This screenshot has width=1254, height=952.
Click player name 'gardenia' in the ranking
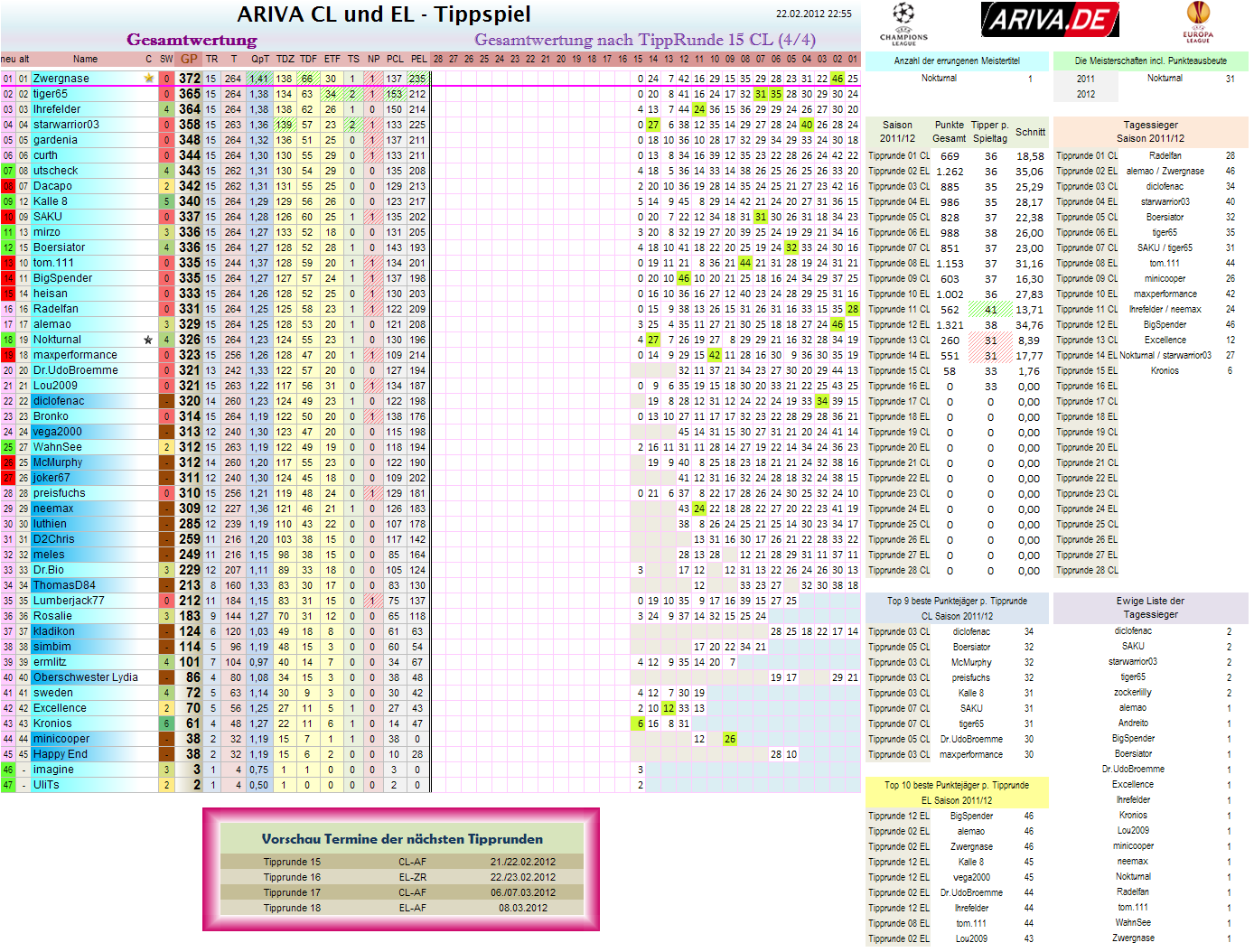point(55,140)
